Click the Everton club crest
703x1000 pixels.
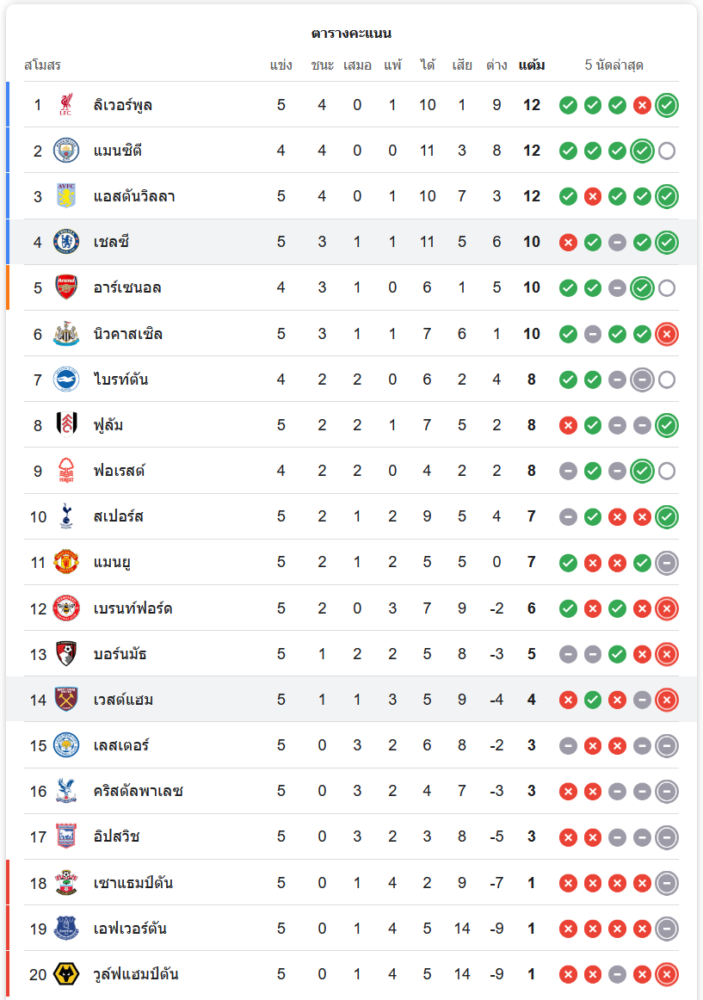pyautogui.click(x=66, y=929)
